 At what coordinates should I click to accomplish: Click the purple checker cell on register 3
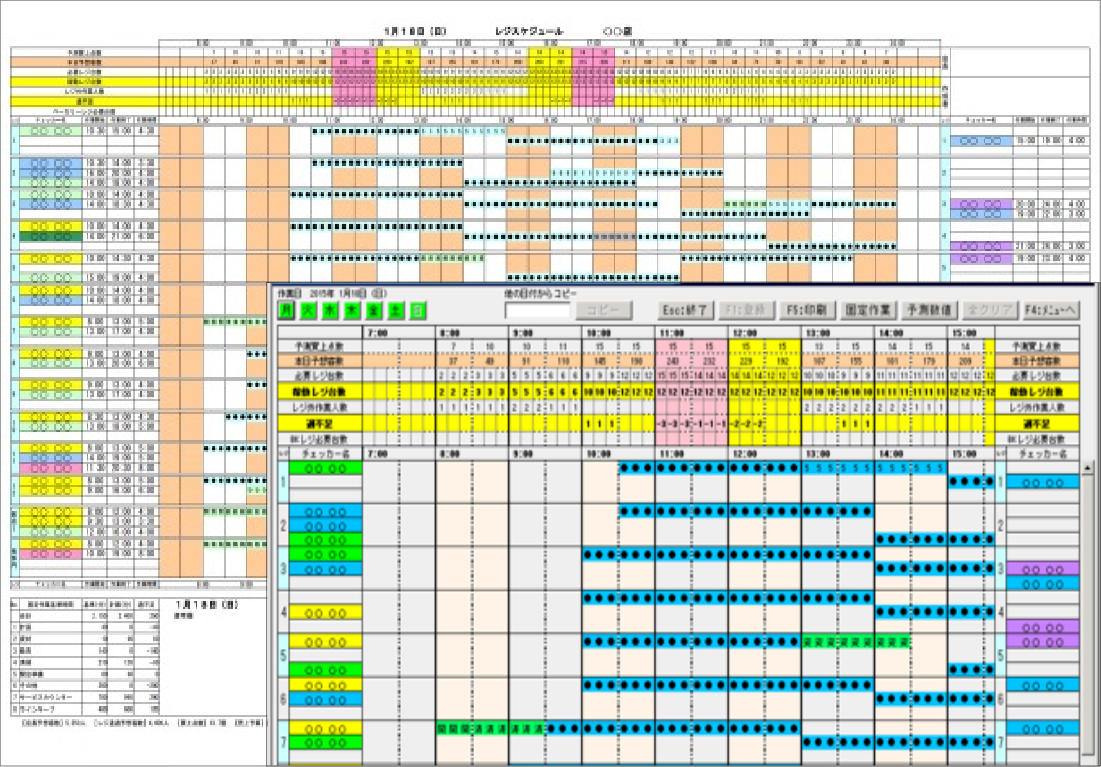click(1043, 568)
